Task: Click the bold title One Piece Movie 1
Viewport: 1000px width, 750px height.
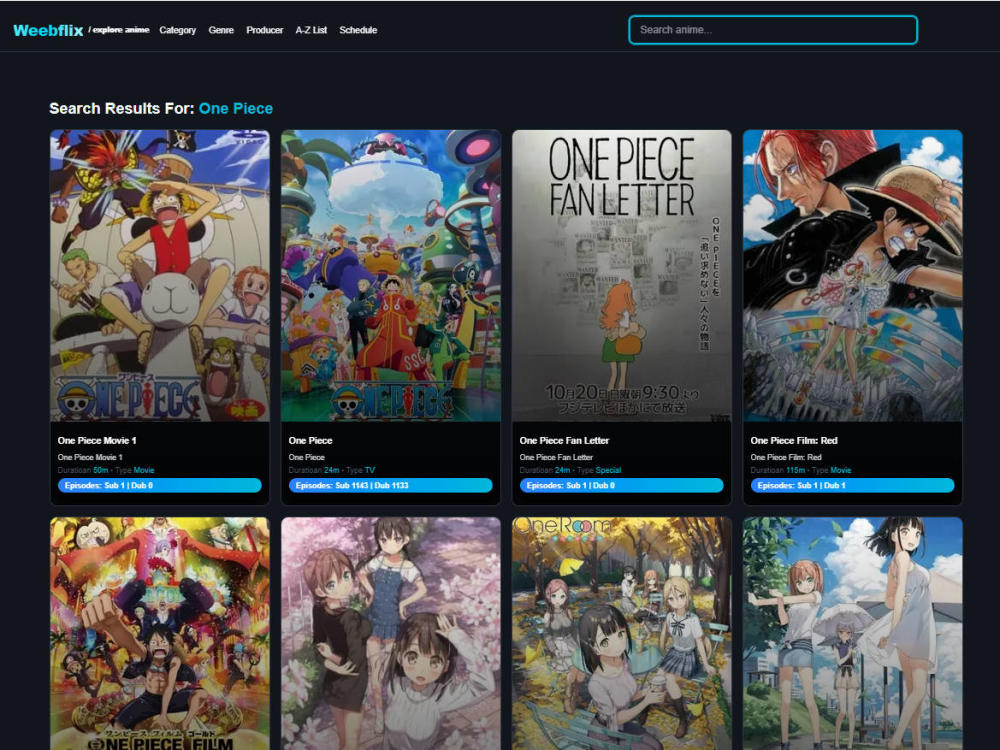Action: pyautogui.click(x=97, y=440)
